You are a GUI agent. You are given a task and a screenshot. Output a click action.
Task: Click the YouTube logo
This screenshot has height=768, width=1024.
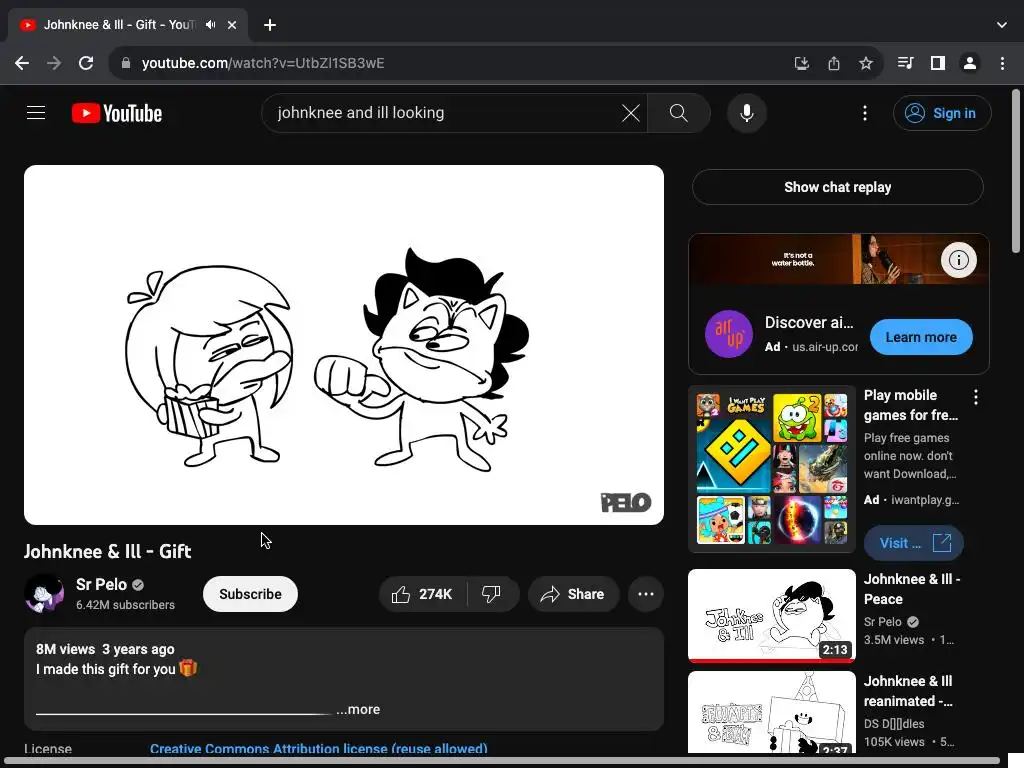[117, 113]
